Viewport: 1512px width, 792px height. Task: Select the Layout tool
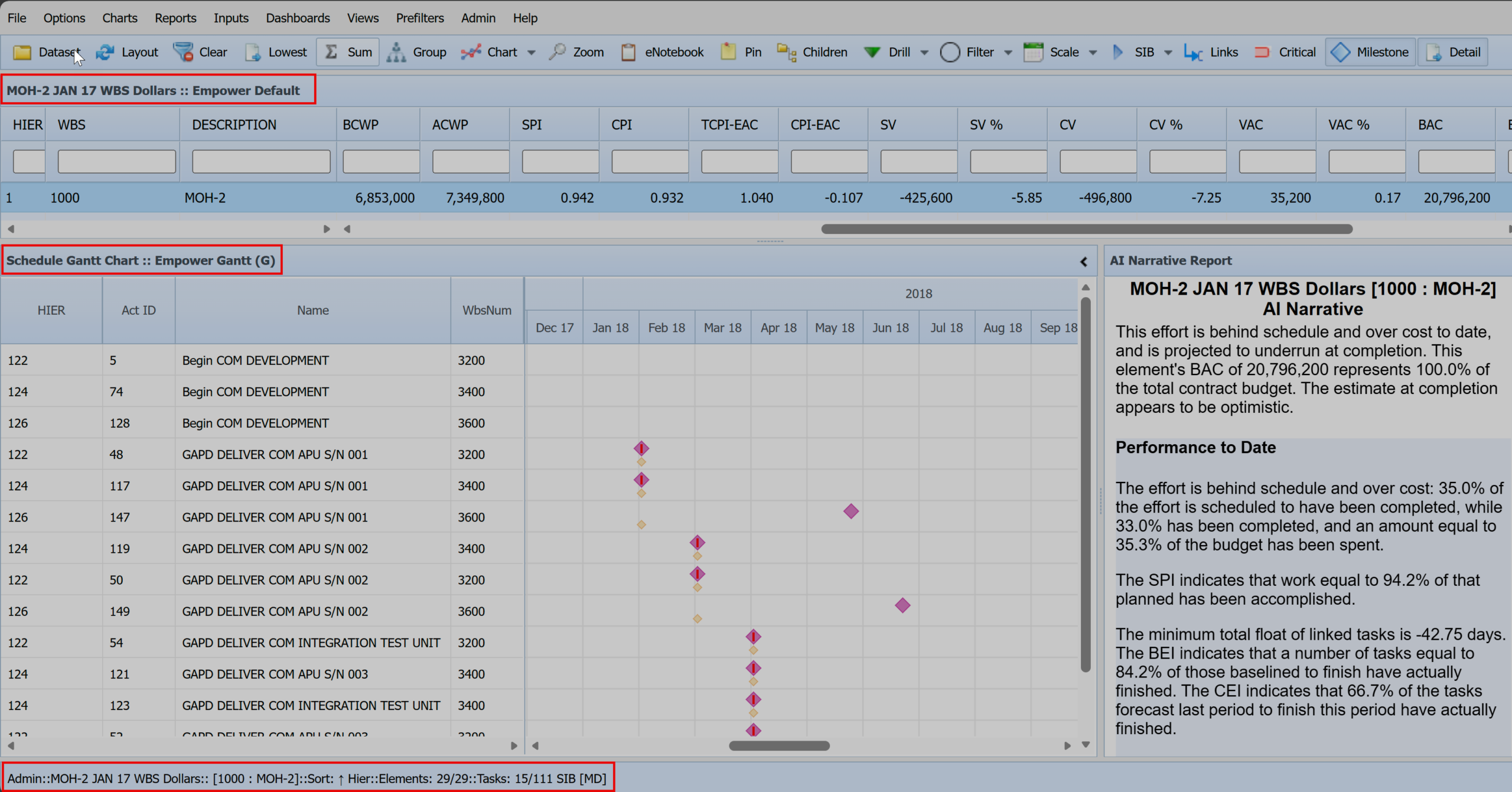click(127, 52)
